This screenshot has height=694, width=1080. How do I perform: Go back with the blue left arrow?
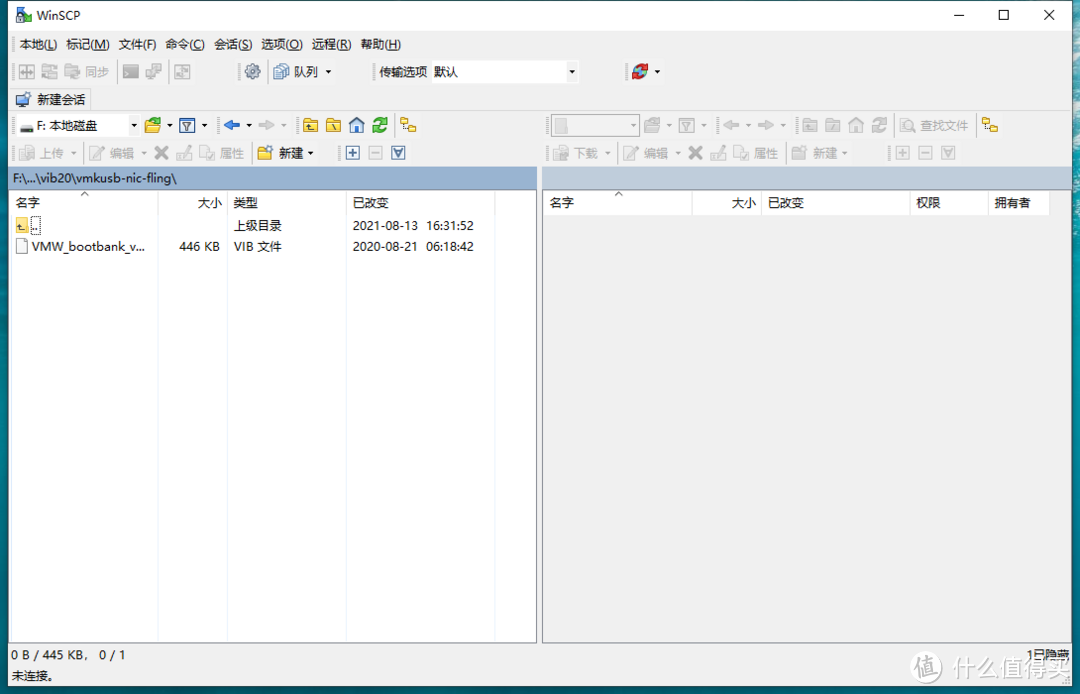coord(232,125)
